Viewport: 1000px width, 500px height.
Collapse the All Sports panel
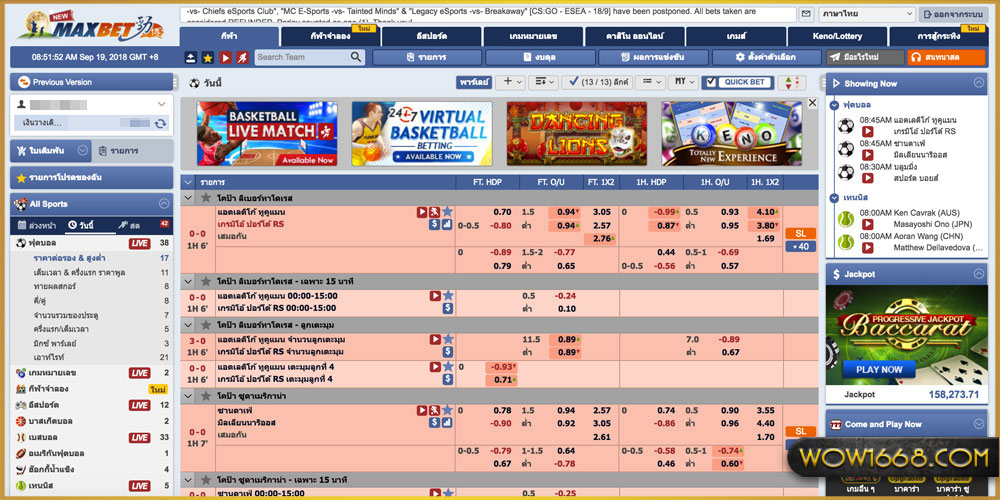[164, 204]
